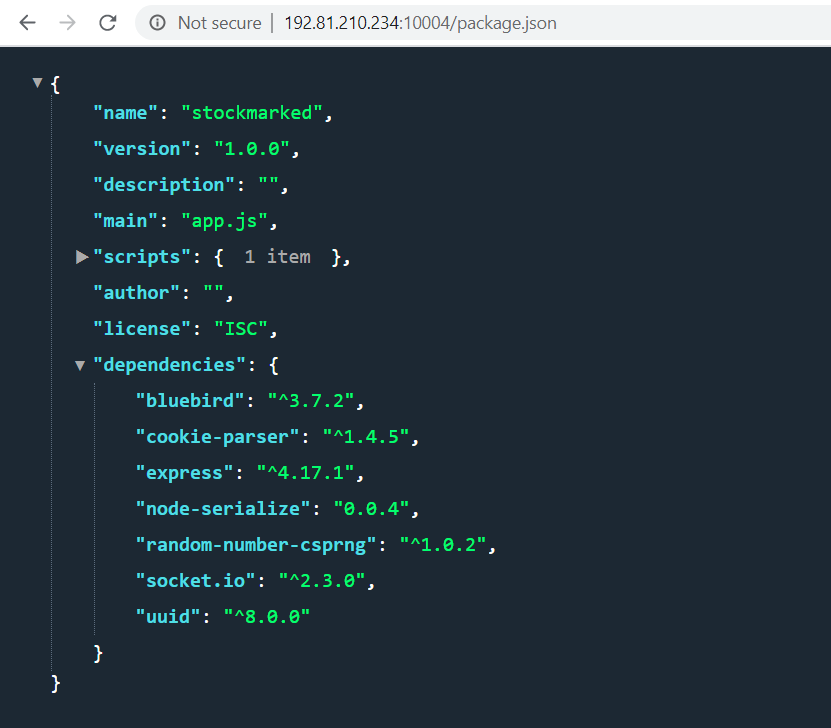Select the "ISC" license value
Image resolution: width=831 pixels, height=728 pixels.
(x=241, y=329)
